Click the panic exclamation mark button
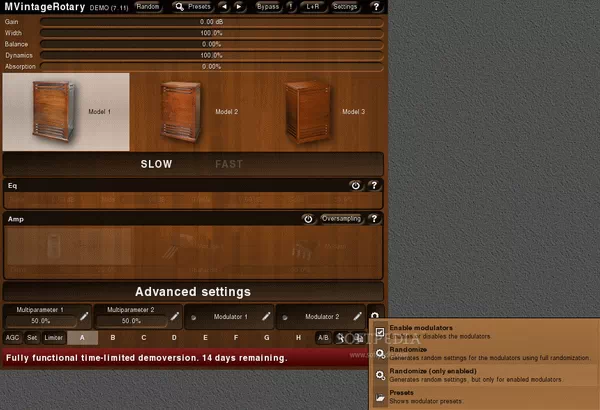 (x=291, y=7)
